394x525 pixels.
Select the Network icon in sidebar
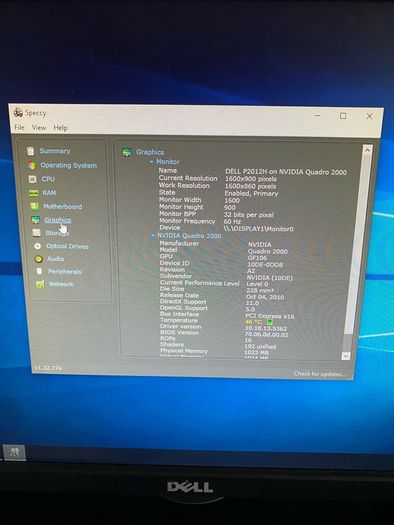pyautogui.click(x=40, y=284)
